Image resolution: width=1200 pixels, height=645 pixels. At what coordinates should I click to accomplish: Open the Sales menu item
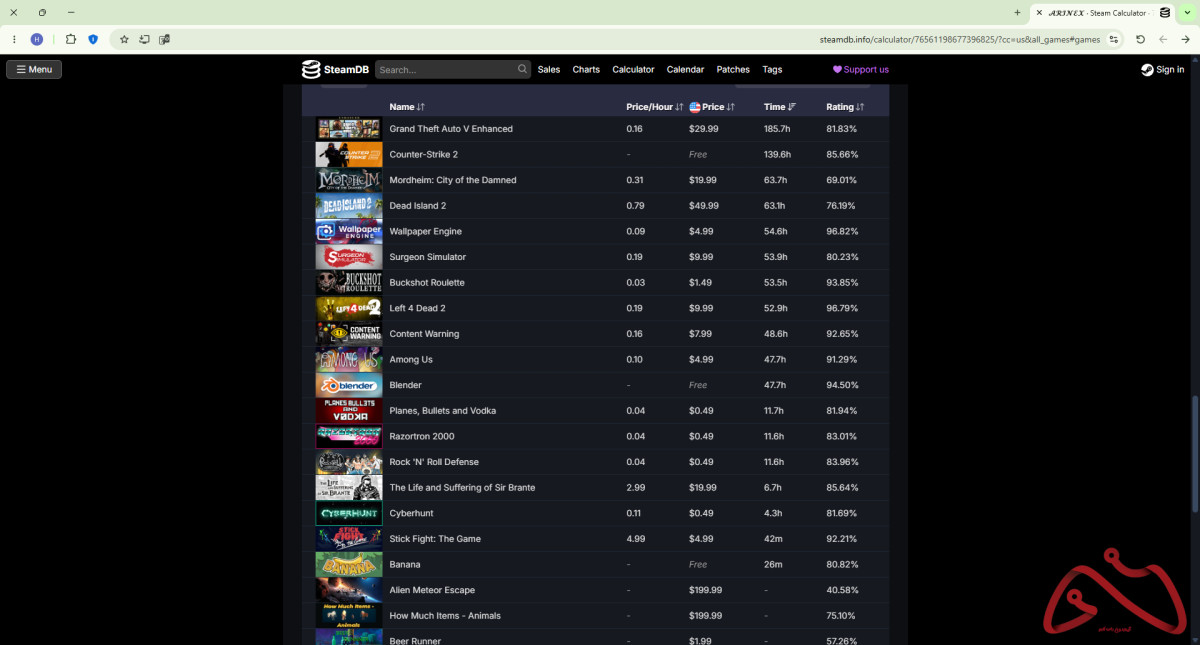(549, 70)
